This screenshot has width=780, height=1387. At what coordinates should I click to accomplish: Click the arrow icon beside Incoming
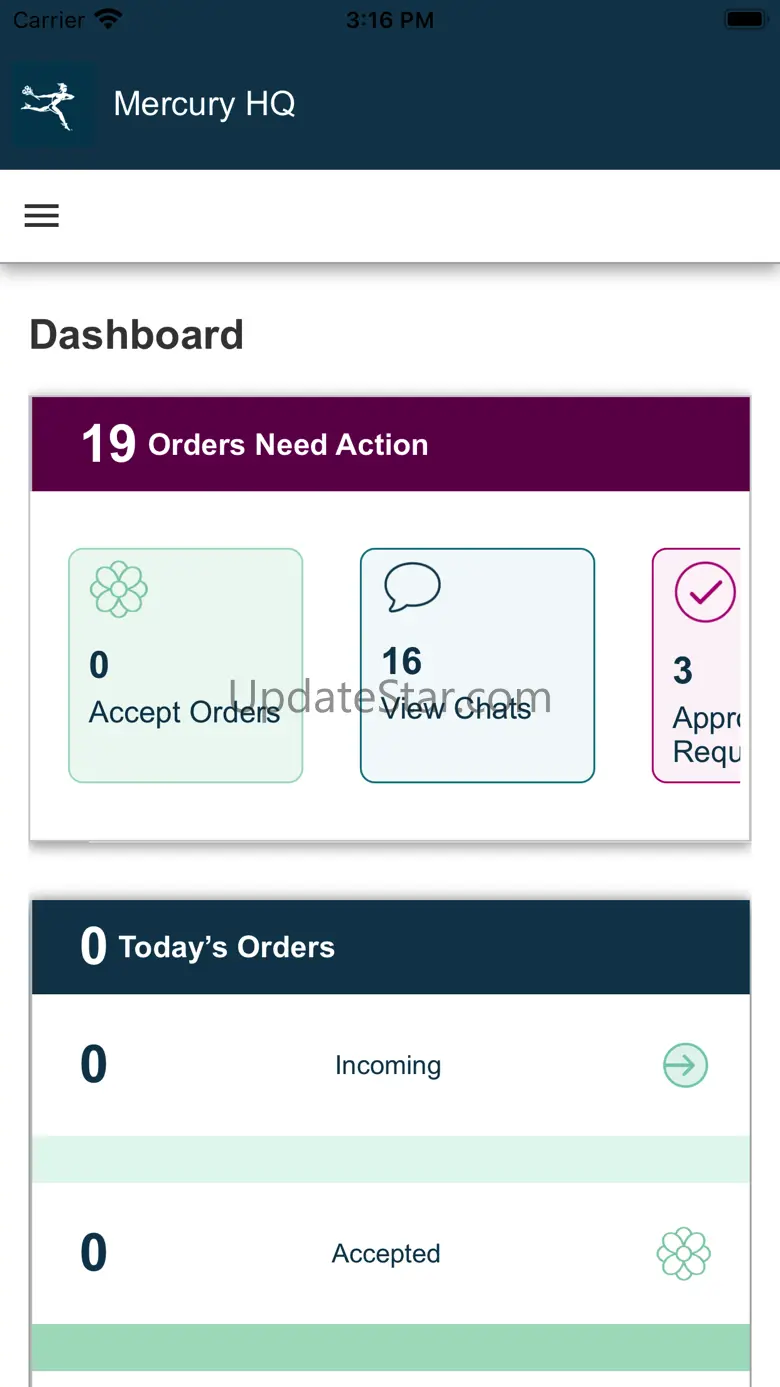tap(685, 1065)
